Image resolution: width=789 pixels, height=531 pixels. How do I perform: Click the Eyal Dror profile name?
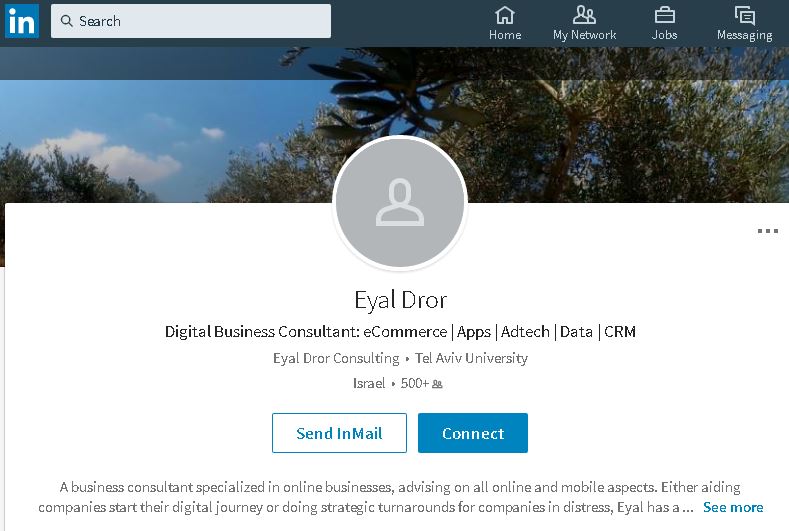pos(400,300)
